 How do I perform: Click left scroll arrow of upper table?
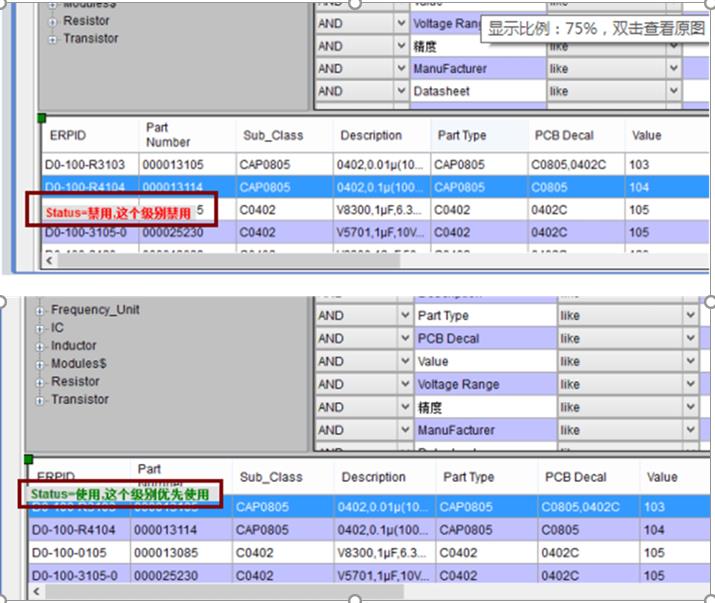(49, 260)
